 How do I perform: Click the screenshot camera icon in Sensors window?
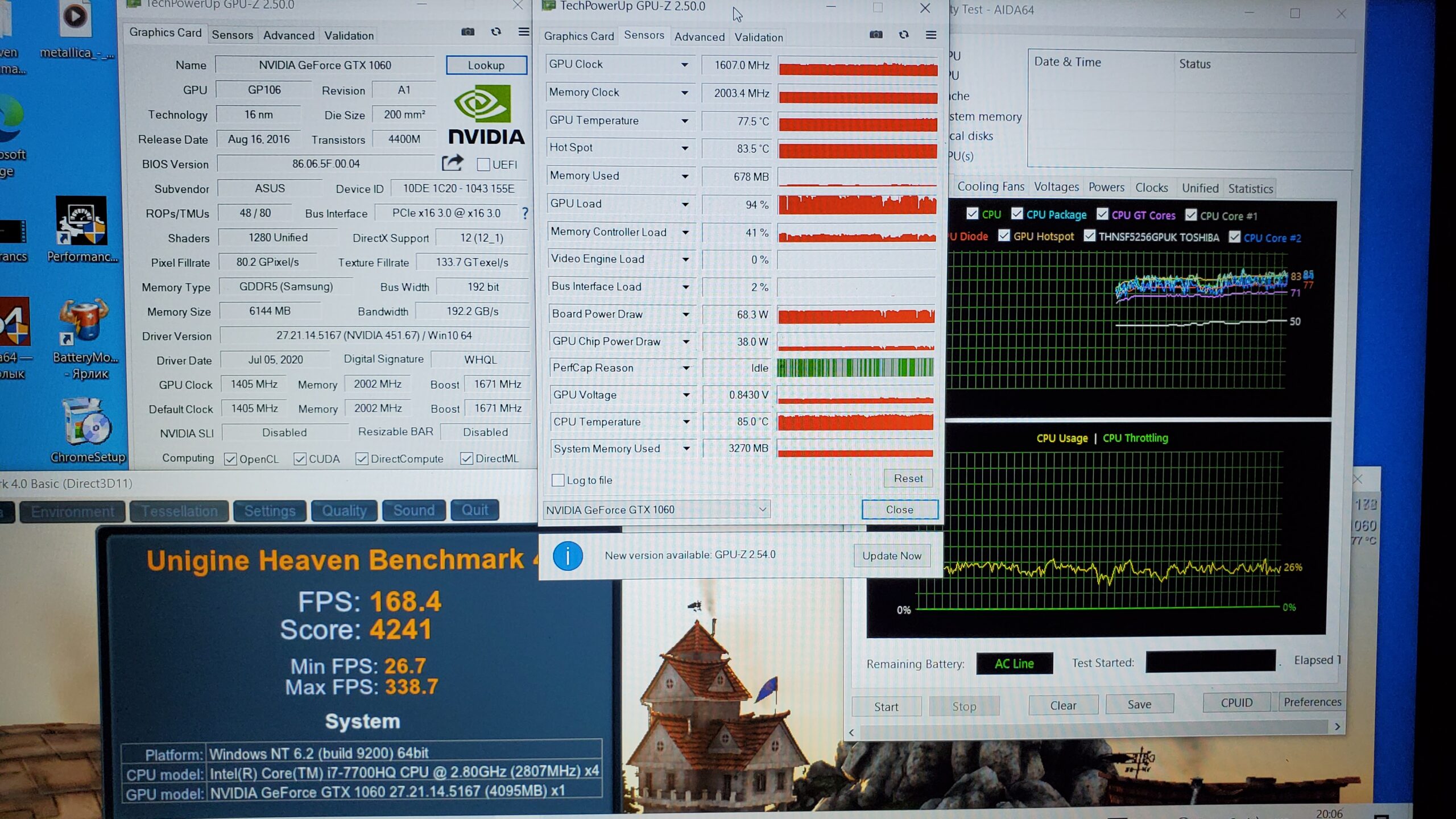pyautogui.click(x=876, y=35)
